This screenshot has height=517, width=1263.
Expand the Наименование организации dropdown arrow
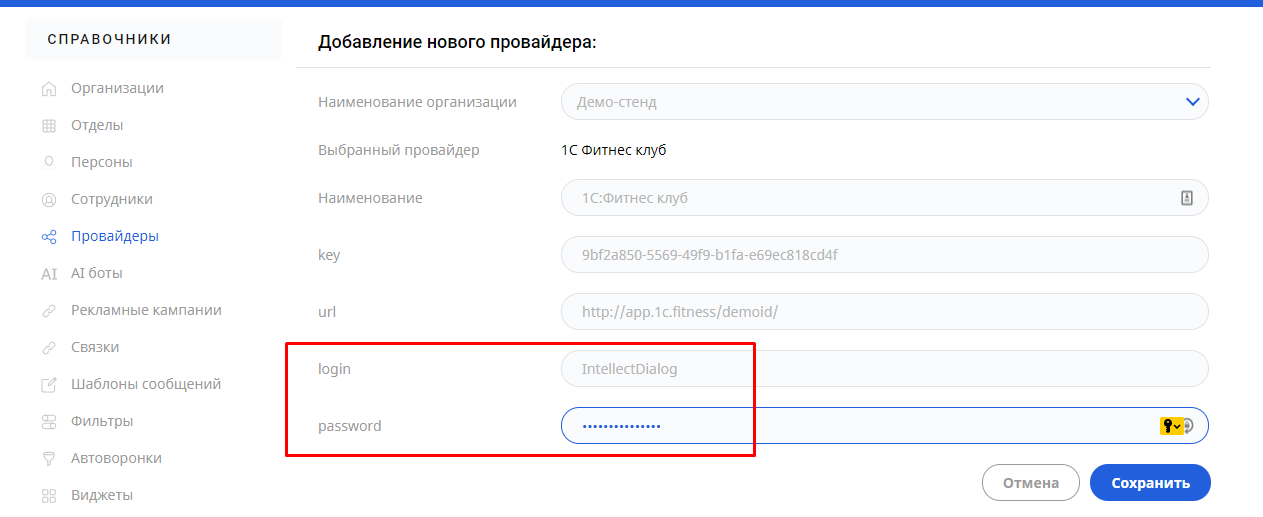(1191, 102)
